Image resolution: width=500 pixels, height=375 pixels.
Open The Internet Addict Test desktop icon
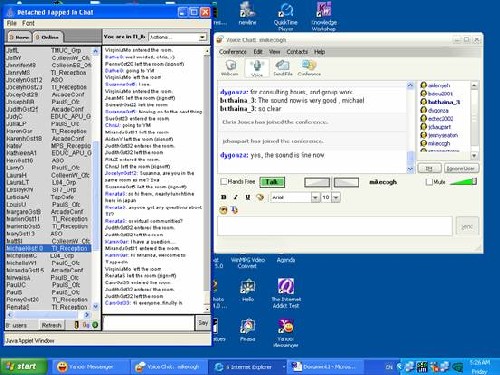(x=286, y=293)
